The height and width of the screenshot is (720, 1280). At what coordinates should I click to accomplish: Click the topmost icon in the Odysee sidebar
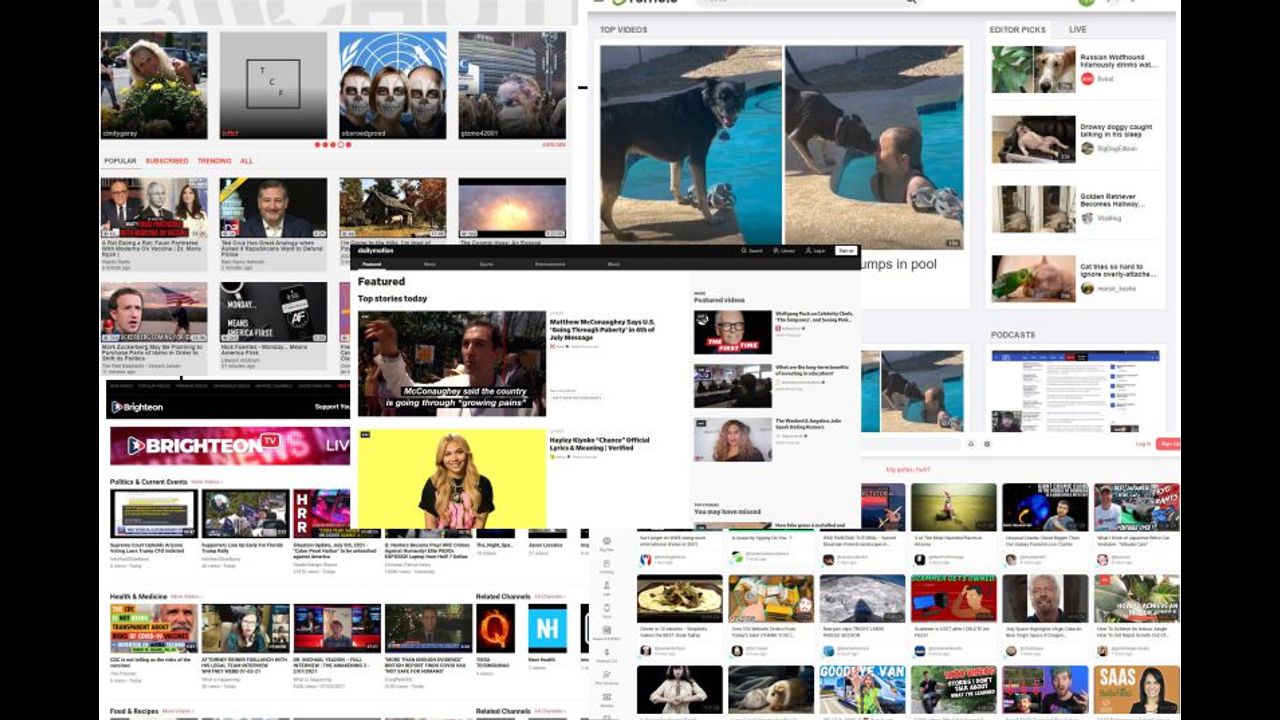pyautogui.click(x=606, y=540)
